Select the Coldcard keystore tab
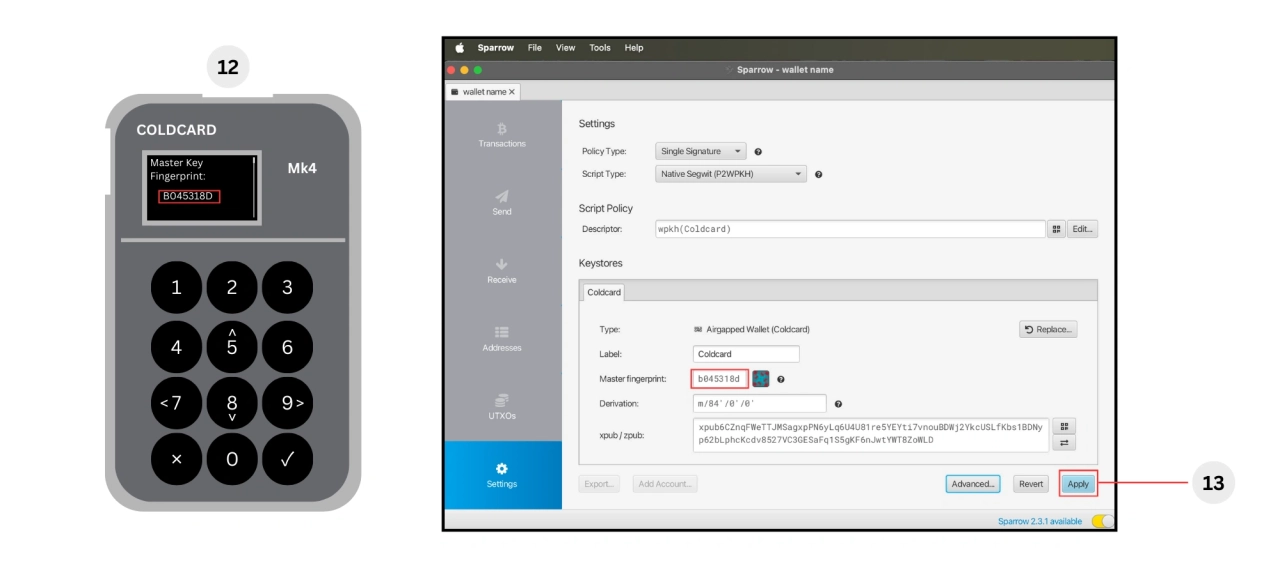The image size is (1280, 568). click(x=604, y=292)
